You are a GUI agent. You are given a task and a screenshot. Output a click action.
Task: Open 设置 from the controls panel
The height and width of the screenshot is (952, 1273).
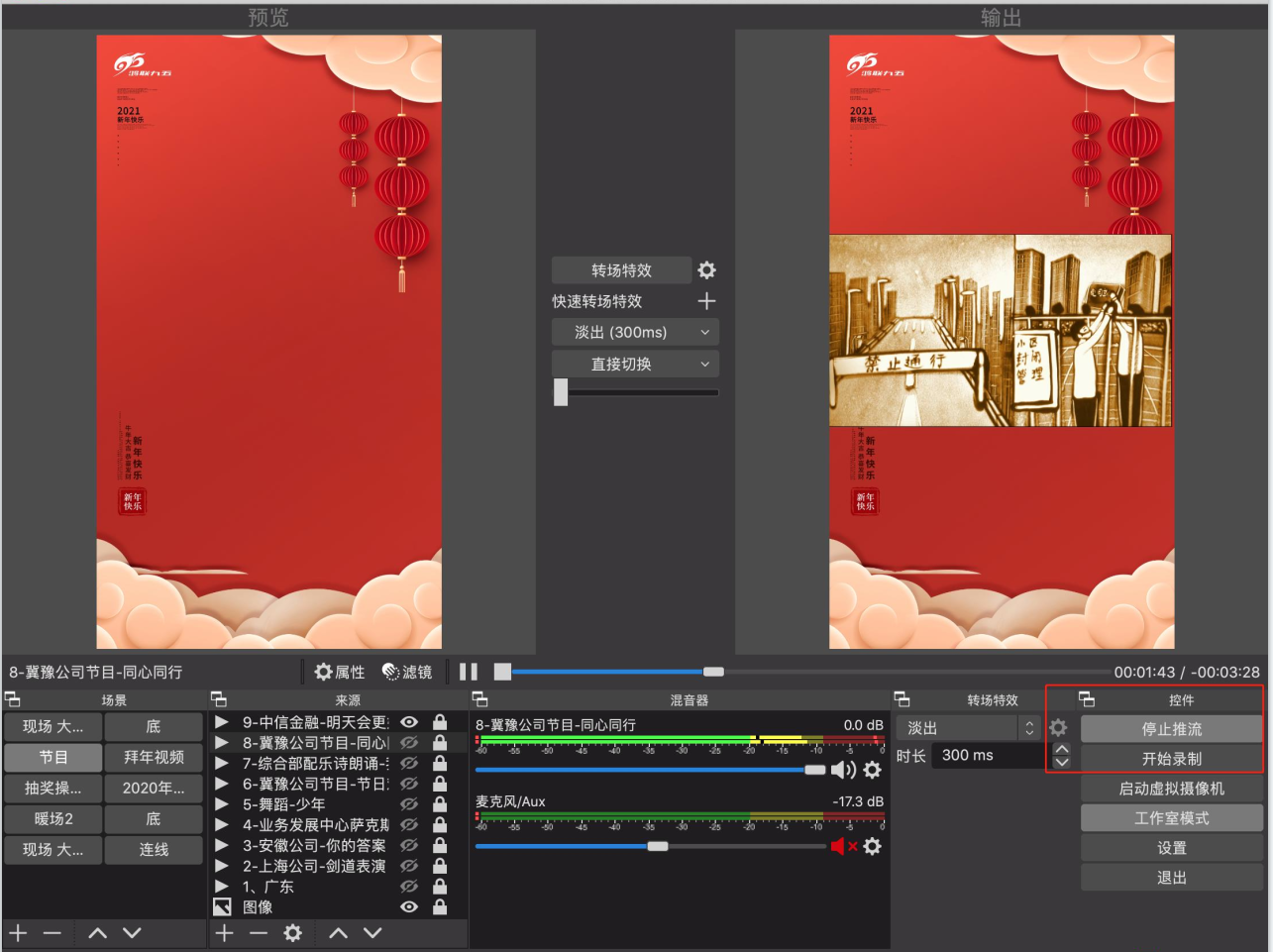click(1172, 848)
